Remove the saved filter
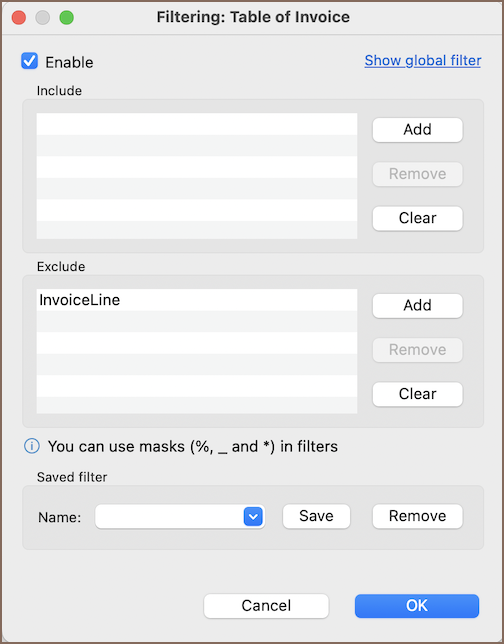 pos(417,516)
